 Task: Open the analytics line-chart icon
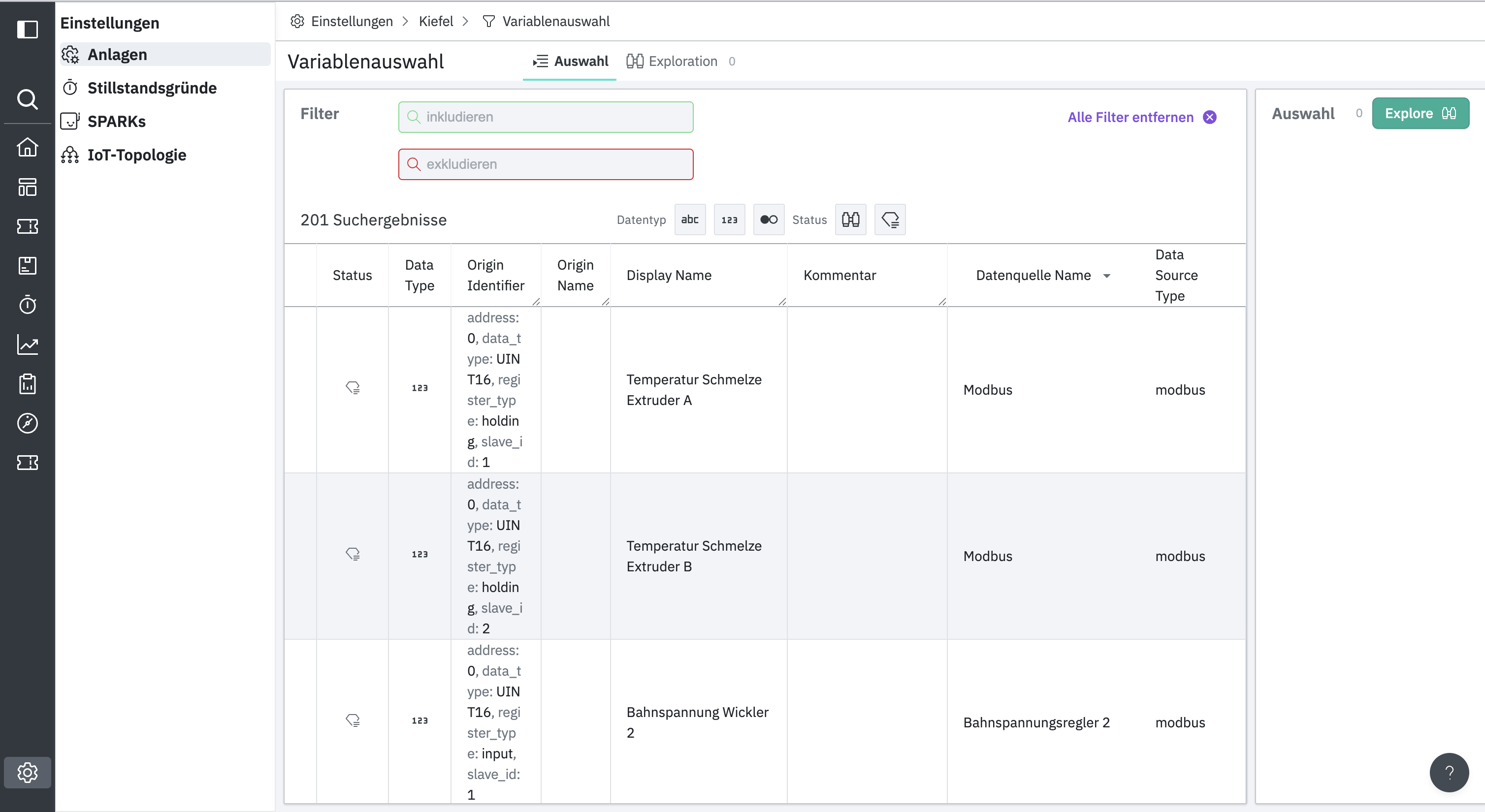[27, 344]
